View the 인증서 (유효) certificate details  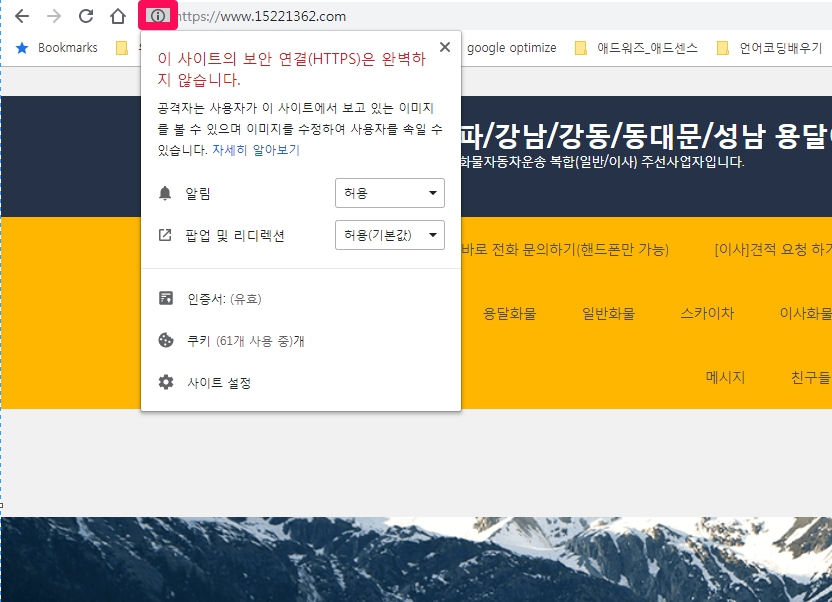point(223,298)
